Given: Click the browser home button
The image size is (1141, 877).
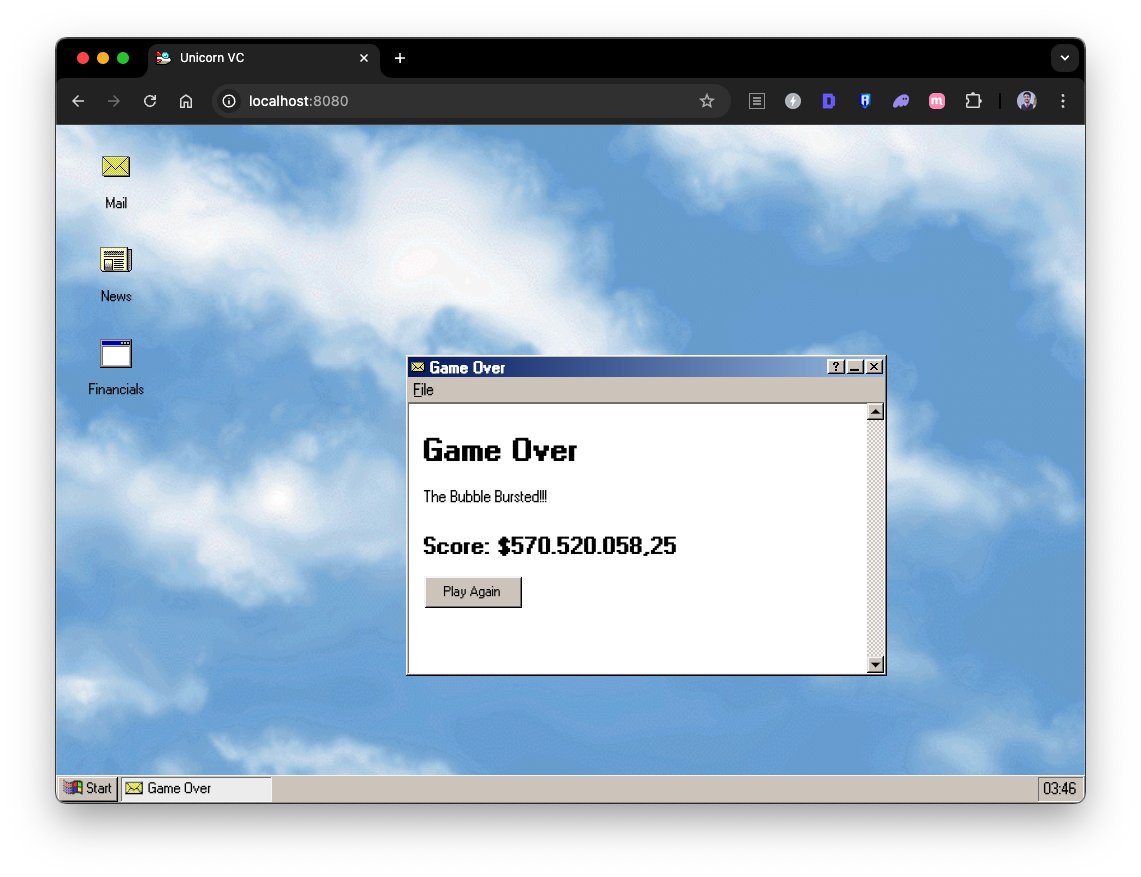Looking at the screenshot, I should click(x=186, y=101).
